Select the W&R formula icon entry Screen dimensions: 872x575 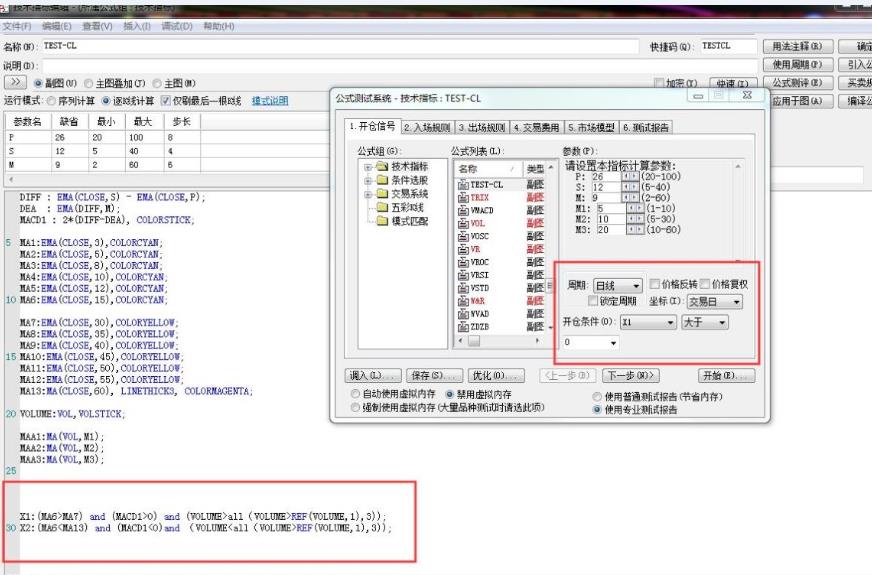point(462,300)
